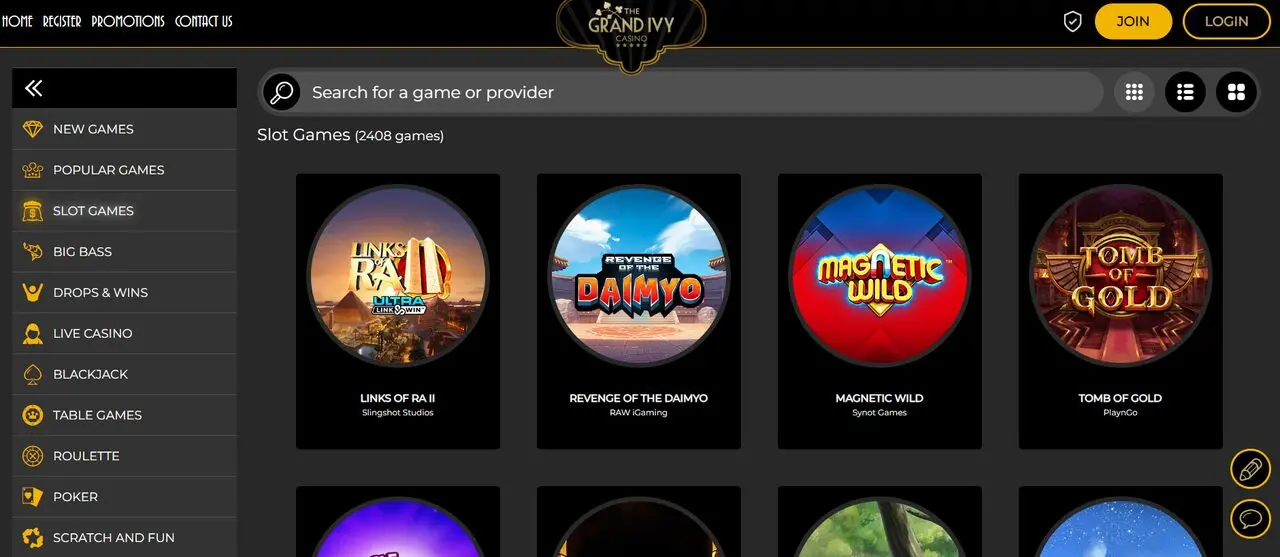Open the Drops & Wins category

(x=124, y=292)
